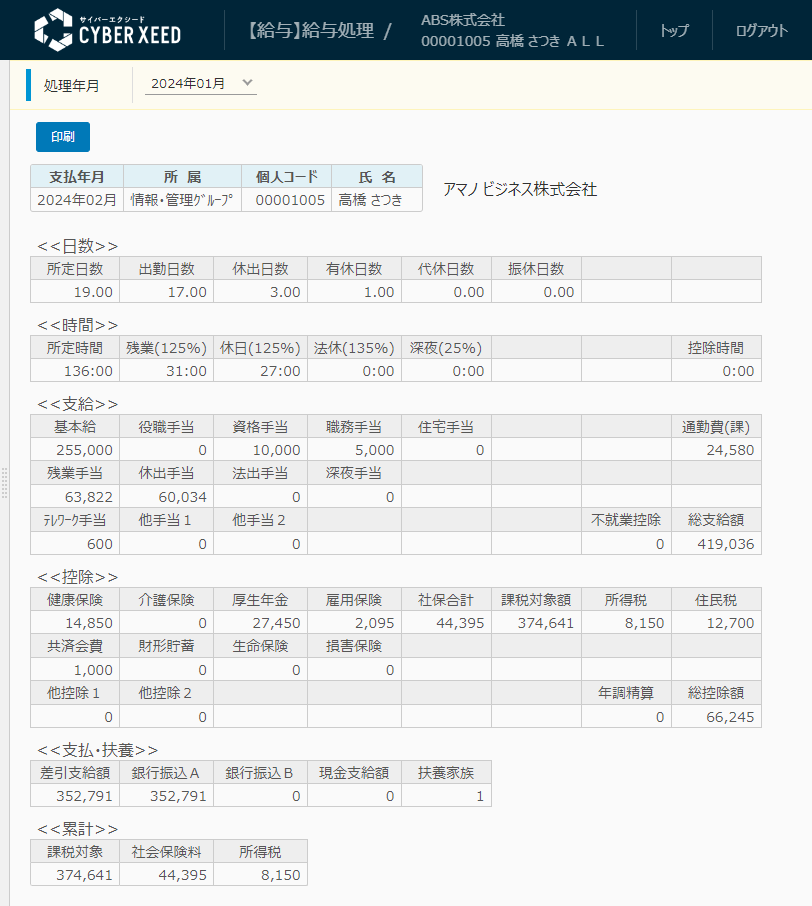812x906 pixels.
Task: Navigate to トップ in the header
Action: 673,30
